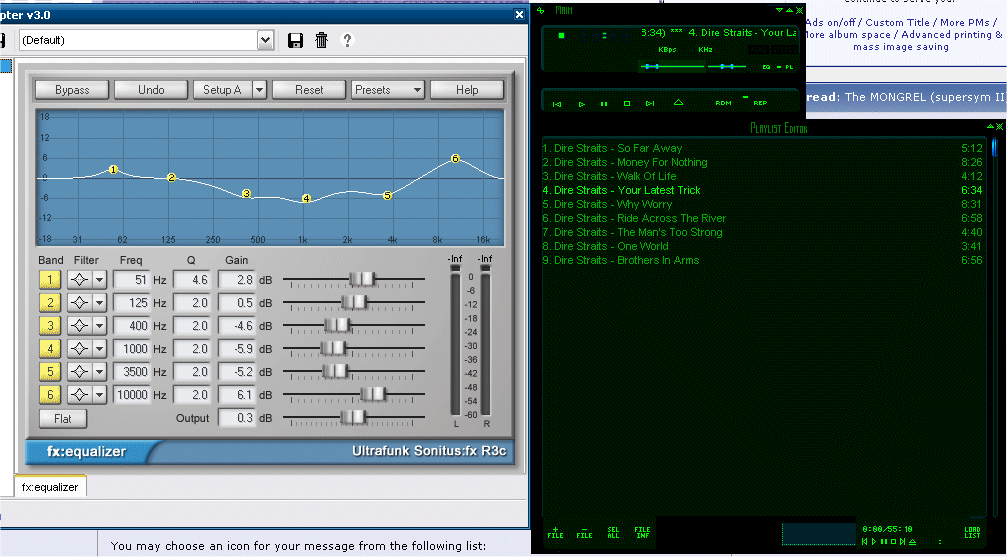Click the band 1 gain slider thumb

pyautogui.click(x=362, y=279)
